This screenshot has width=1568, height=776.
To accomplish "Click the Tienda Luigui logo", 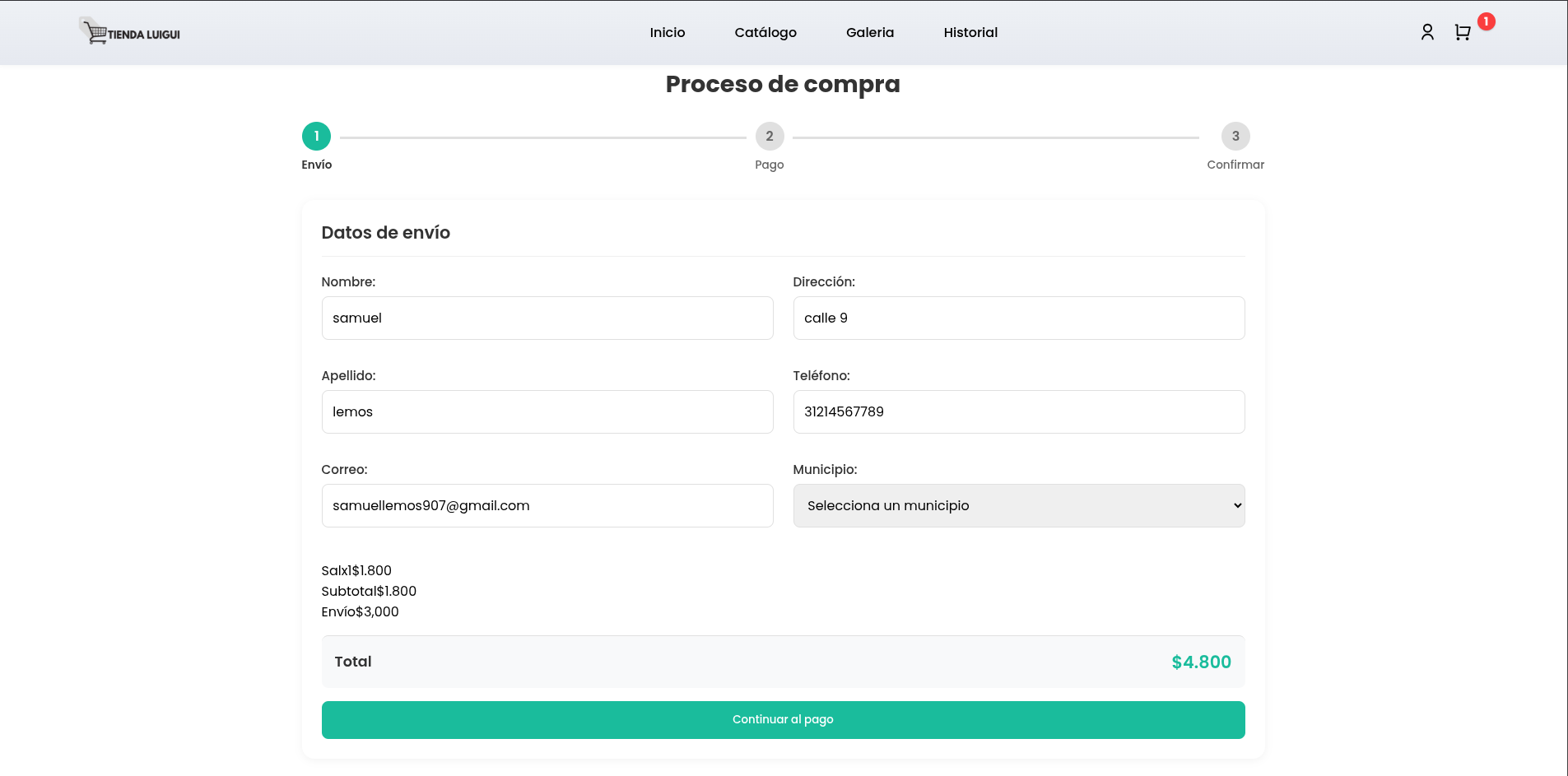I will tap(130, 32).
